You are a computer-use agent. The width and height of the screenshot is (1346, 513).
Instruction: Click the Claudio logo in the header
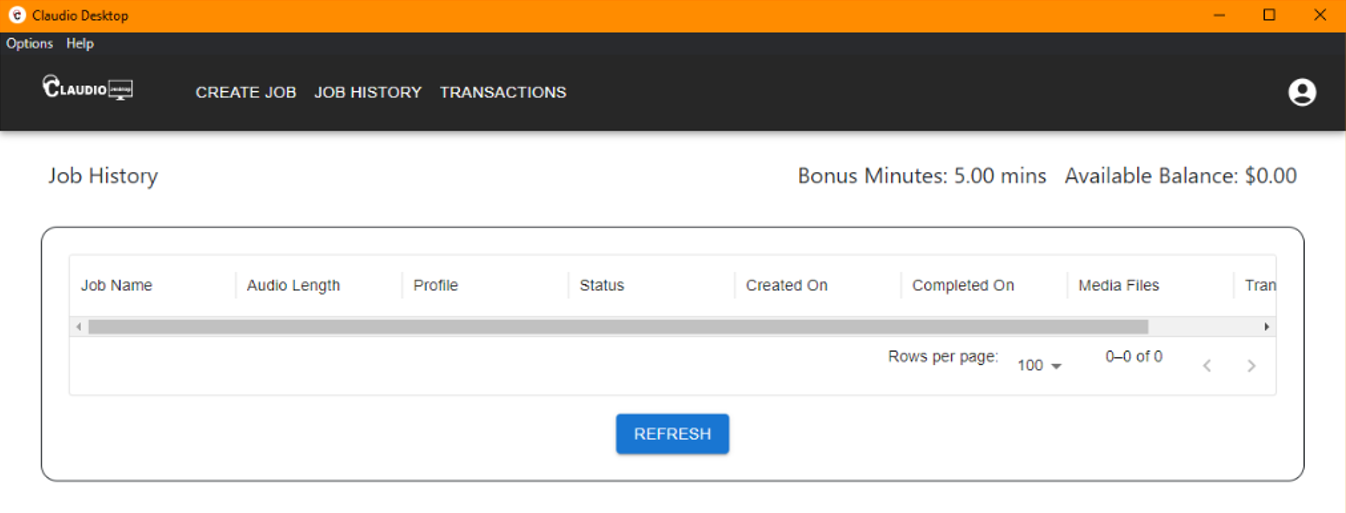point(88,88)
